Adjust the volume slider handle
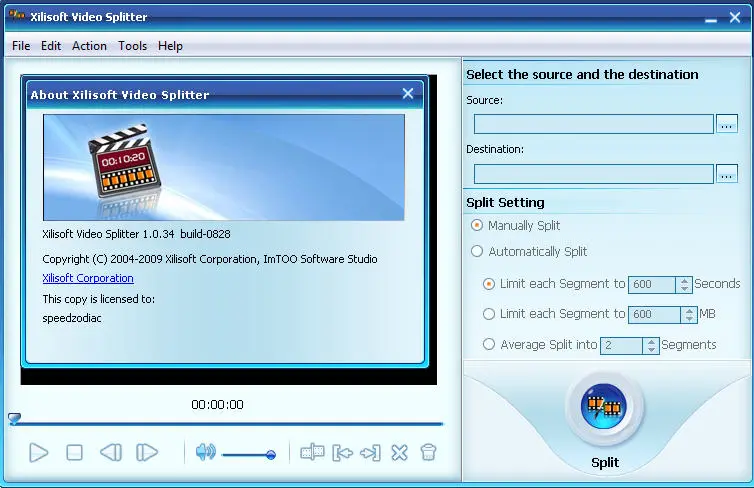Screen dimensions: 754x488 pos(271,454)
